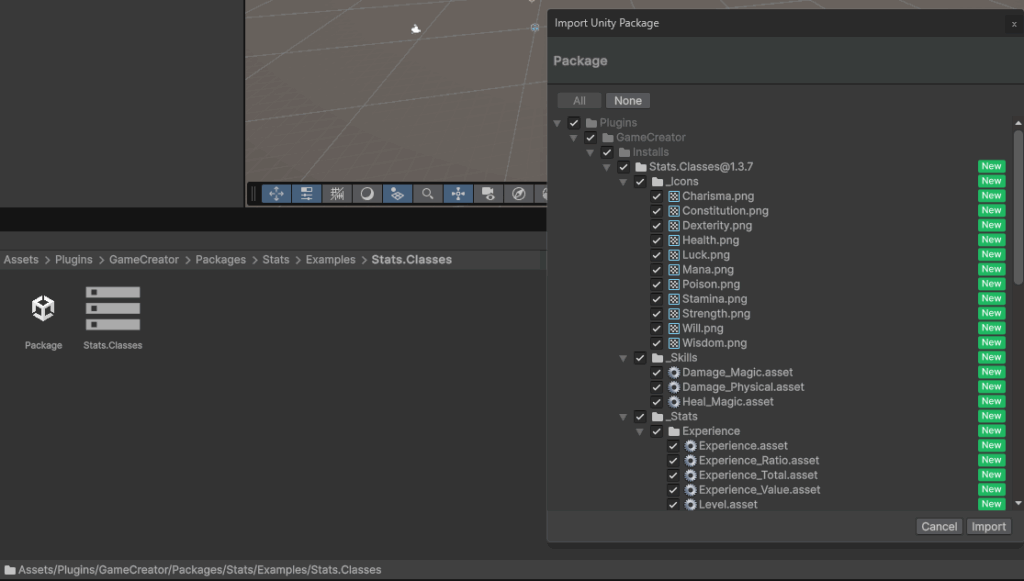This screenshot has width=1024, height=581.
Task: Click the scrollbar up arrow in package list
Action: [x=1018, y=123]
